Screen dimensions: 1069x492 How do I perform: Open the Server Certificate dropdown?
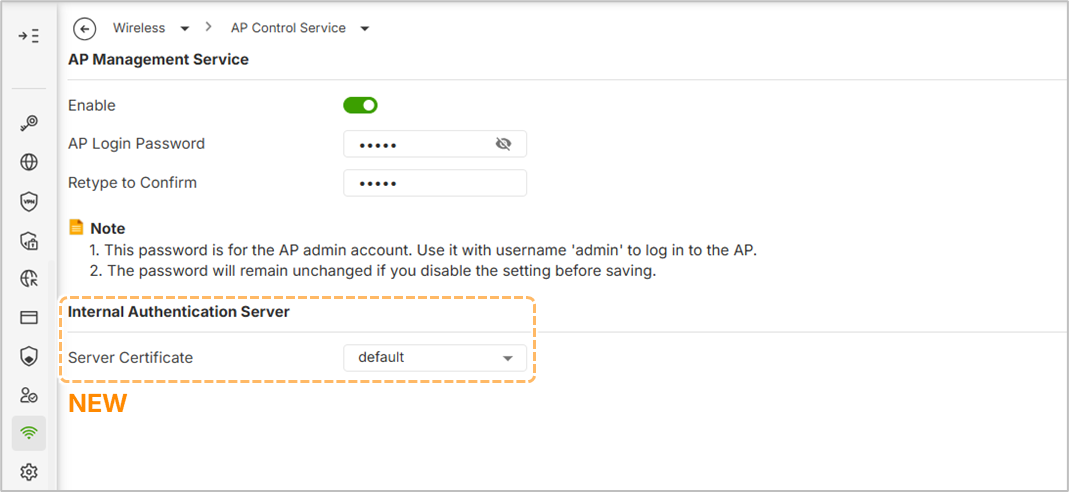434,357
